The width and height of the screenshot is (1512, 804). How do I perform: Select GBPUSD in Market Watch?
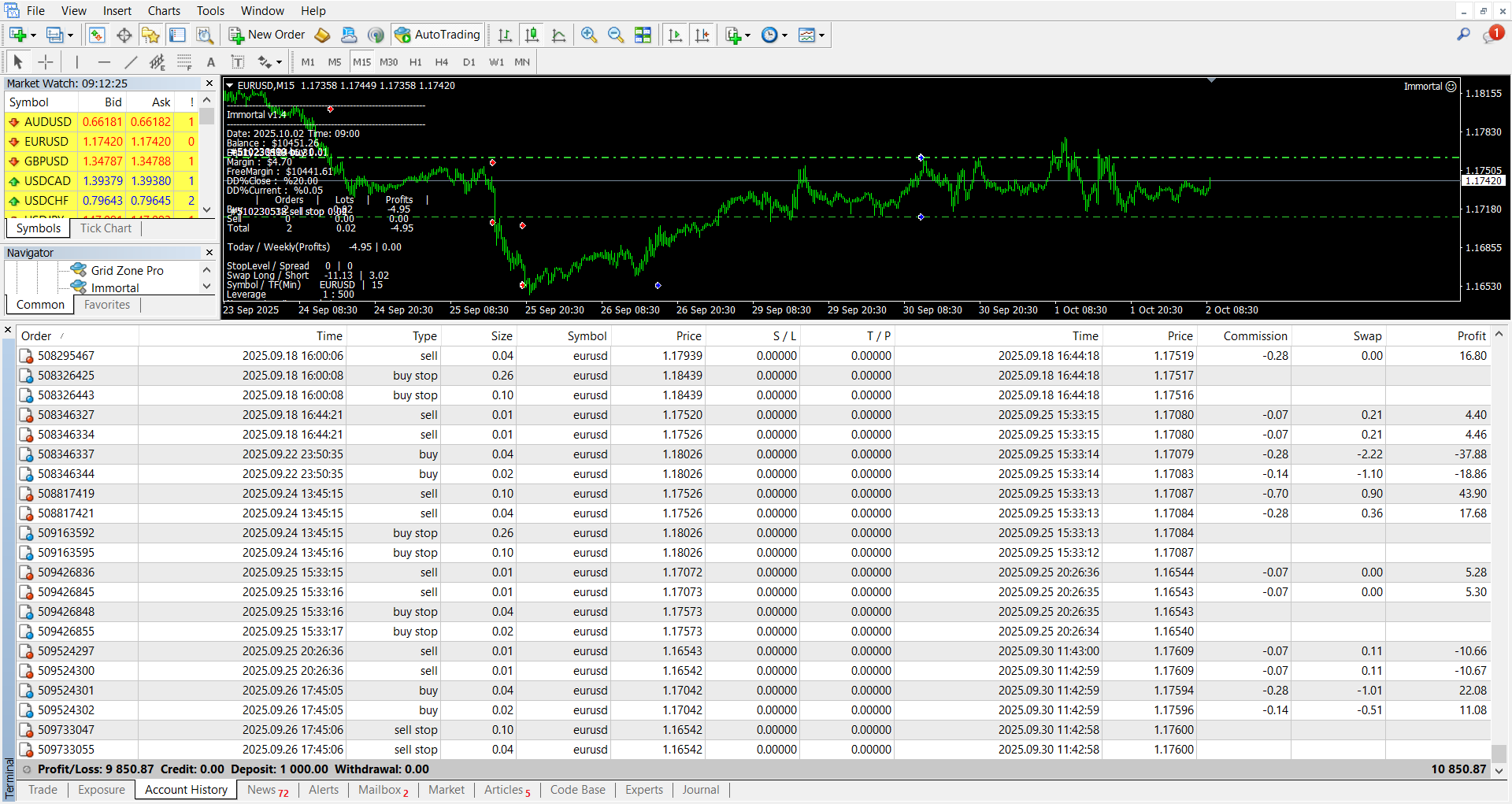click(46, 161)
